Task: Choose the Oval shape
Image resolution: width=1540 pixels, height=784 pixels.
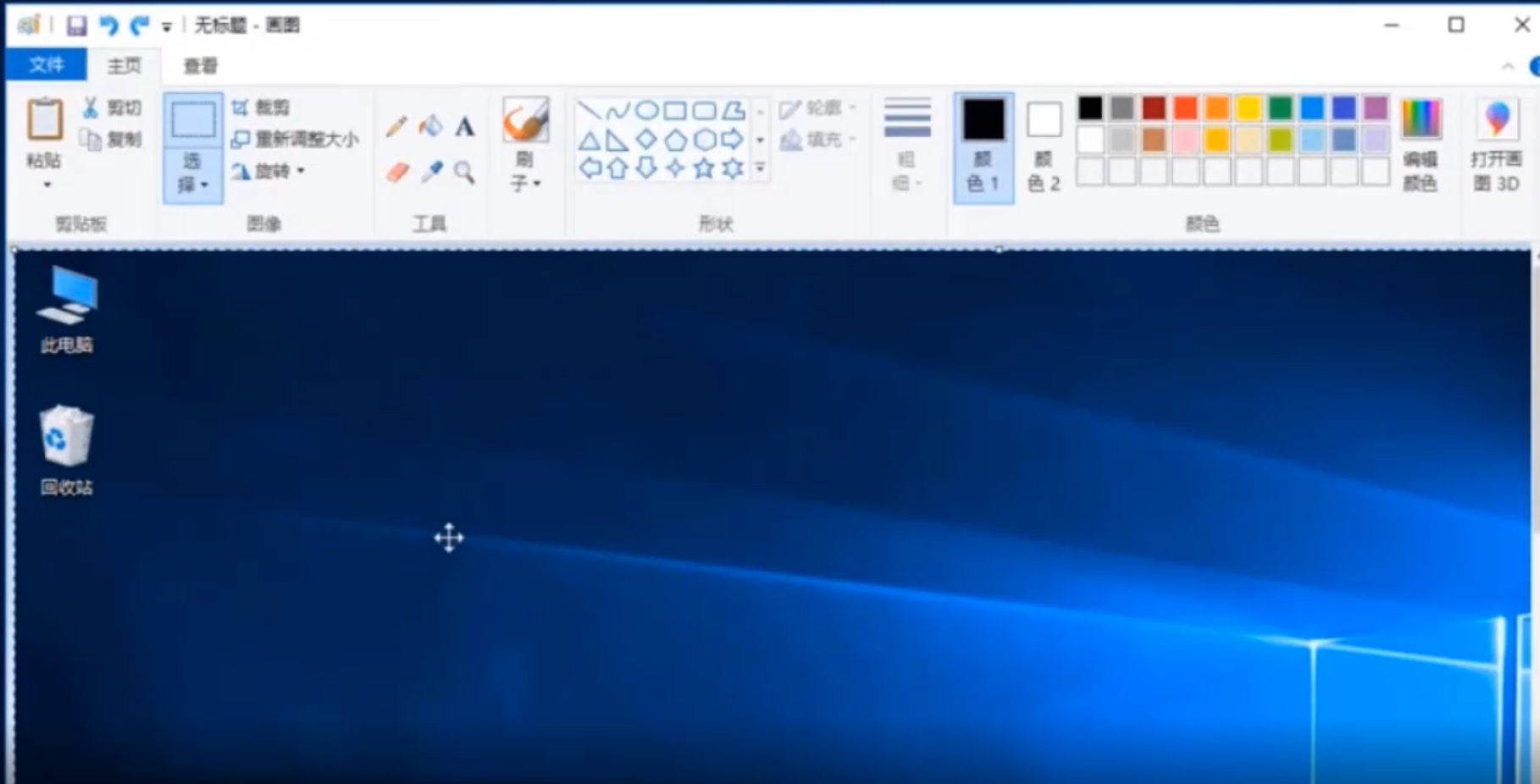Action: click(646, 110)
